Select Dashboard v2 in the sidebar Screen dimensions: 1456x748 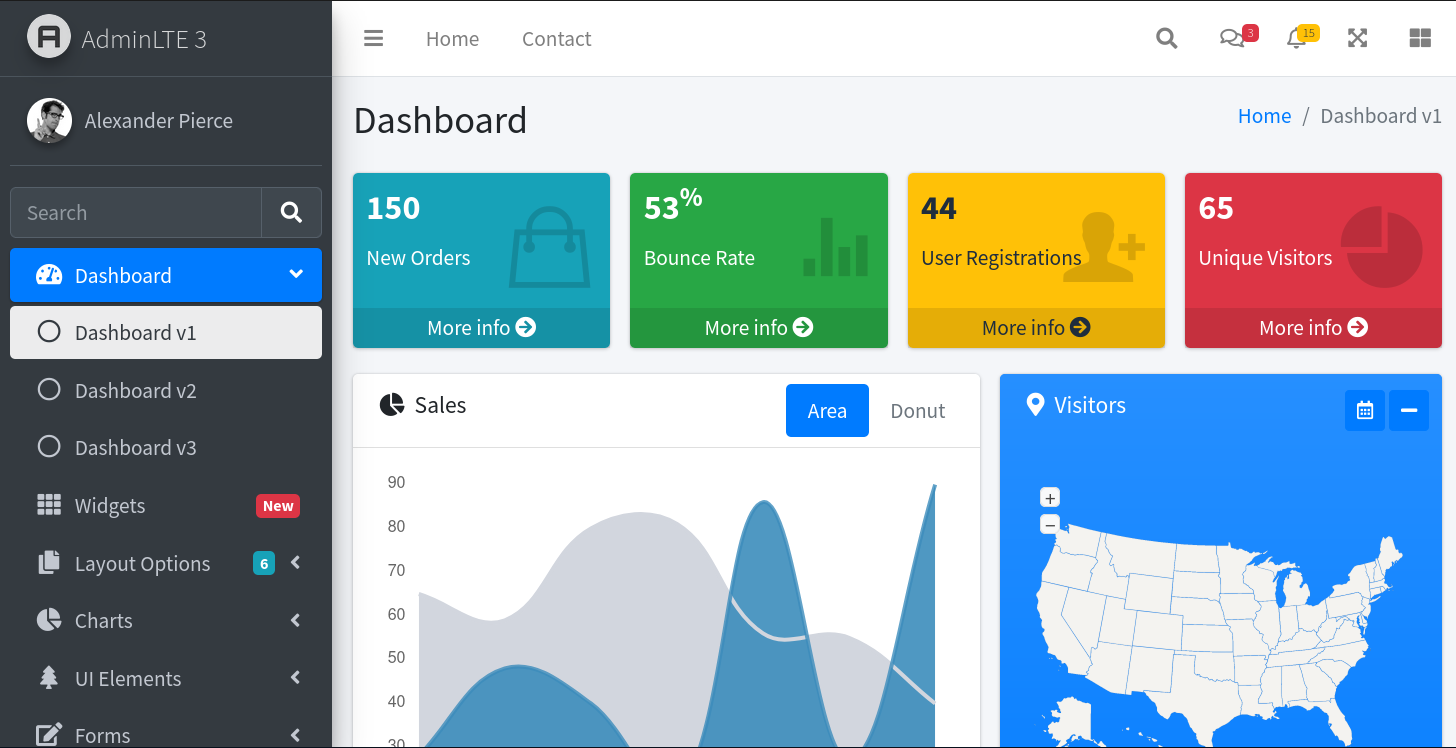coord(135,391)
